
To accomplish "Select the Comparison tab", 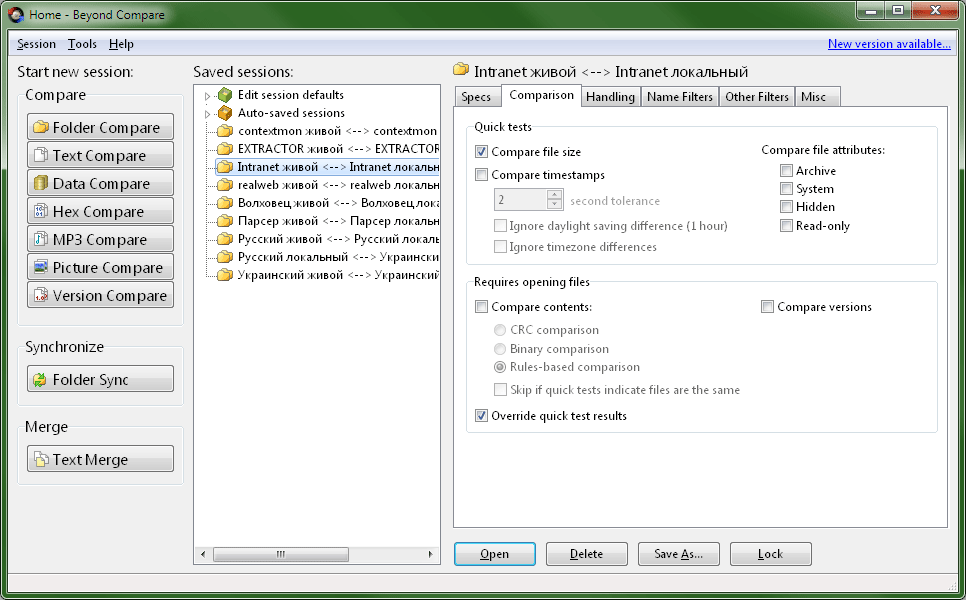I will (542, 95).
